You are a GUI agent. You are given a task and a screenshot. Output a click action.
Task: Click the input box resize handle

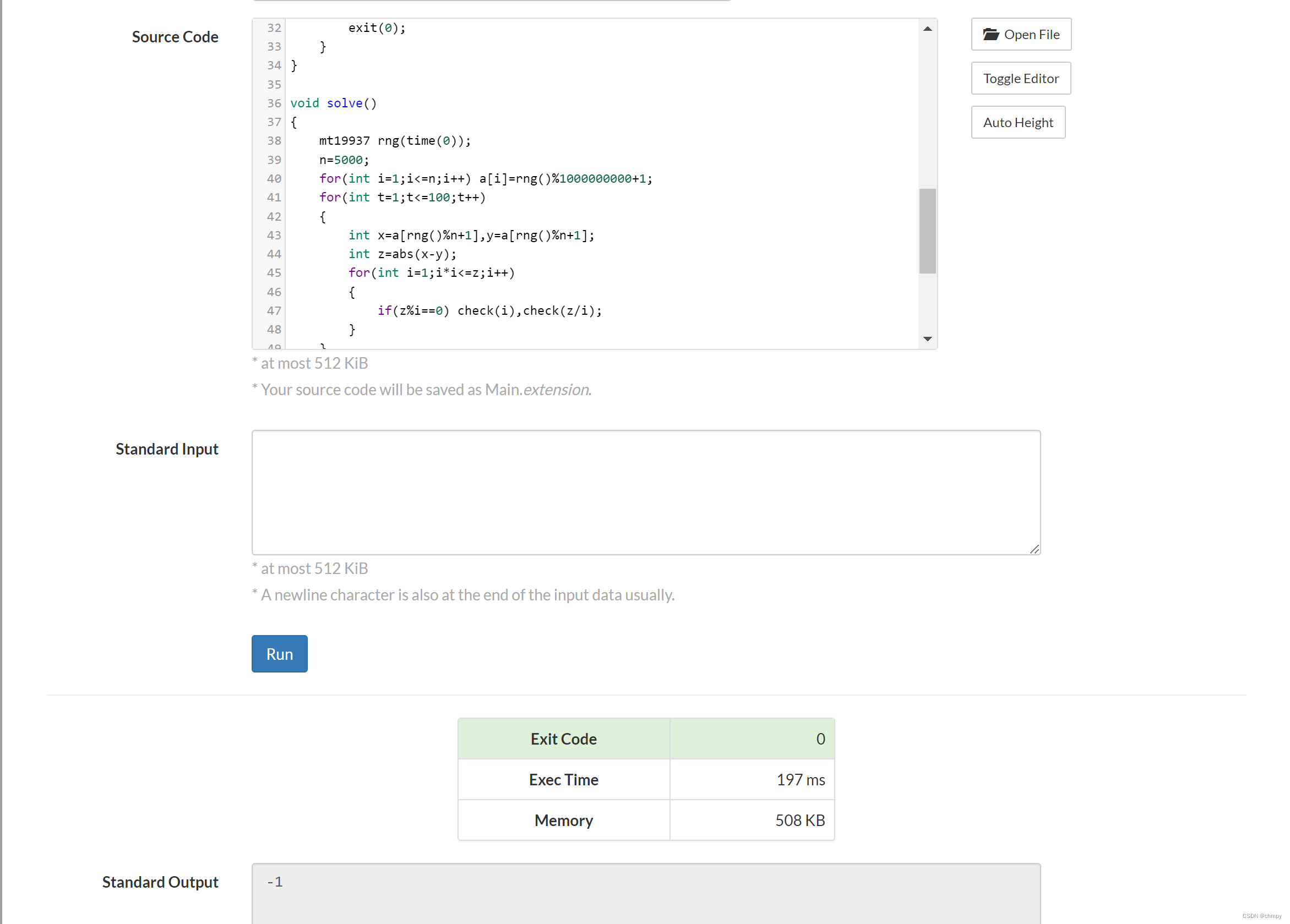tap(1034, 549)
